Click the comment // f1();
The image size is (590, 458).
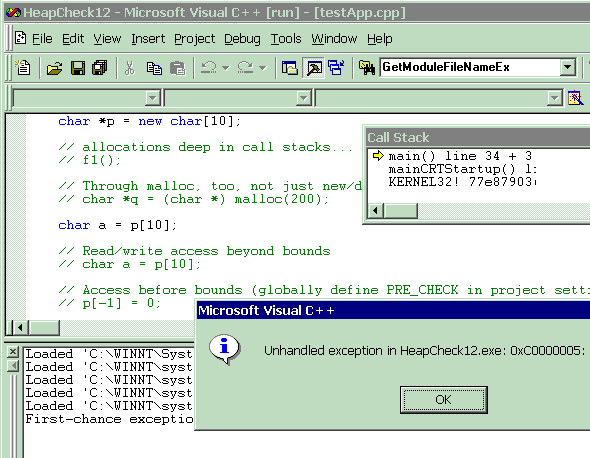click(x=90, y=160)
